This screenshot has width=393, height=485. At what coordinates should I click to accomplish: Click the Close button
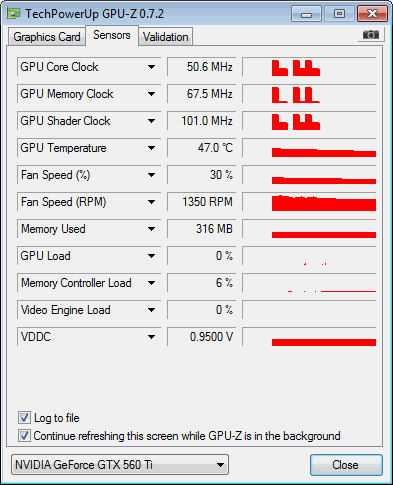[346, 465]
